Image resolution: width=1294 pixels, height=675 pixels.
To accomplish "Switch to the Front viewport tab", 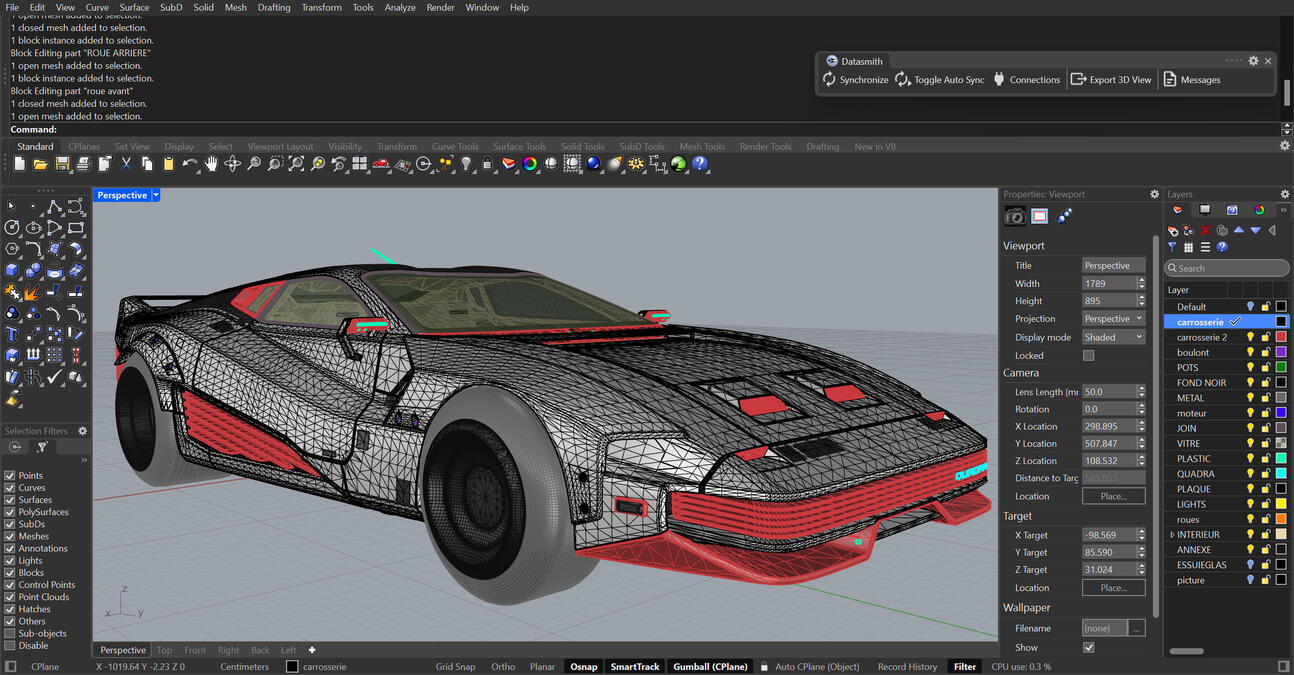I will tap(195, 650).
